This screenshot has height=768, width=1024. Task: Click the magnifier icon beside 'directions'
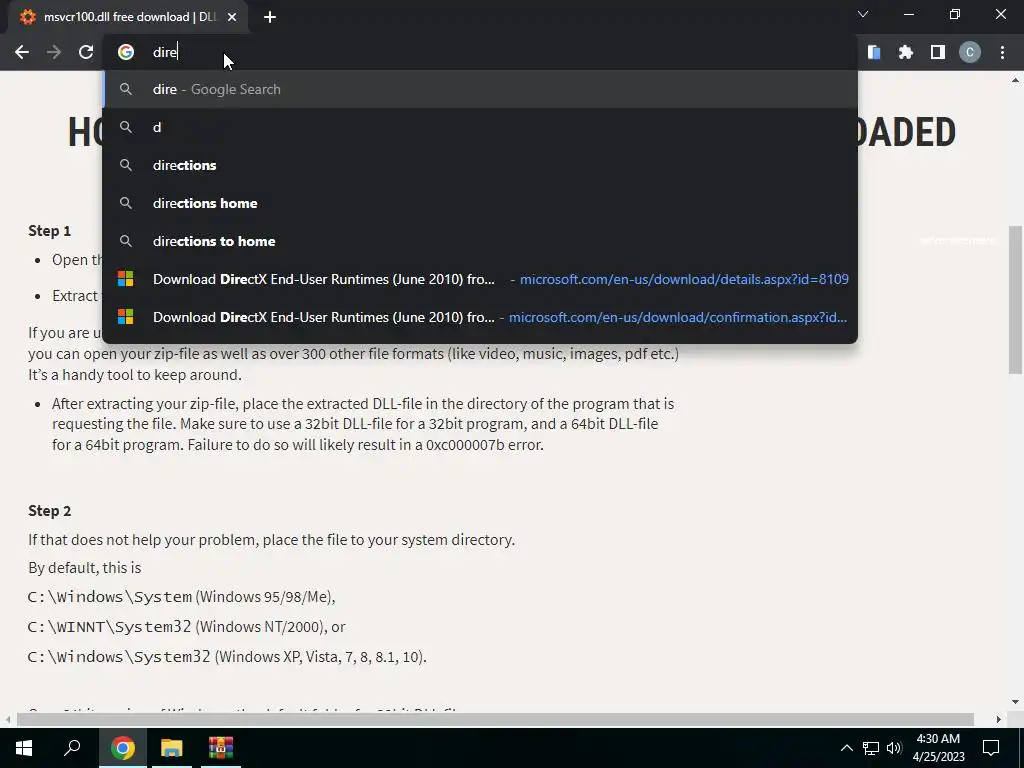[125, 165]
